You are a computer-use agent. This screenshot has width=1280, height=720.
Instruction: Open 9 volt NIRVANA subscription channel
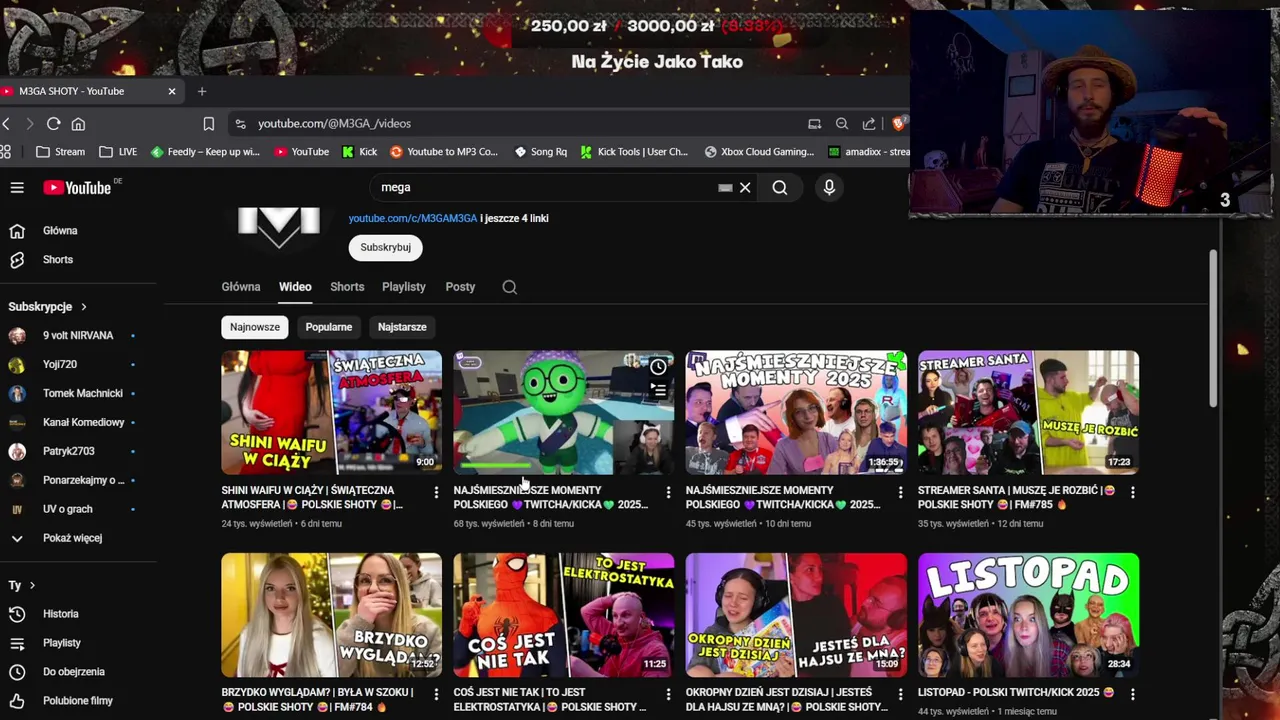pos(78,336)
